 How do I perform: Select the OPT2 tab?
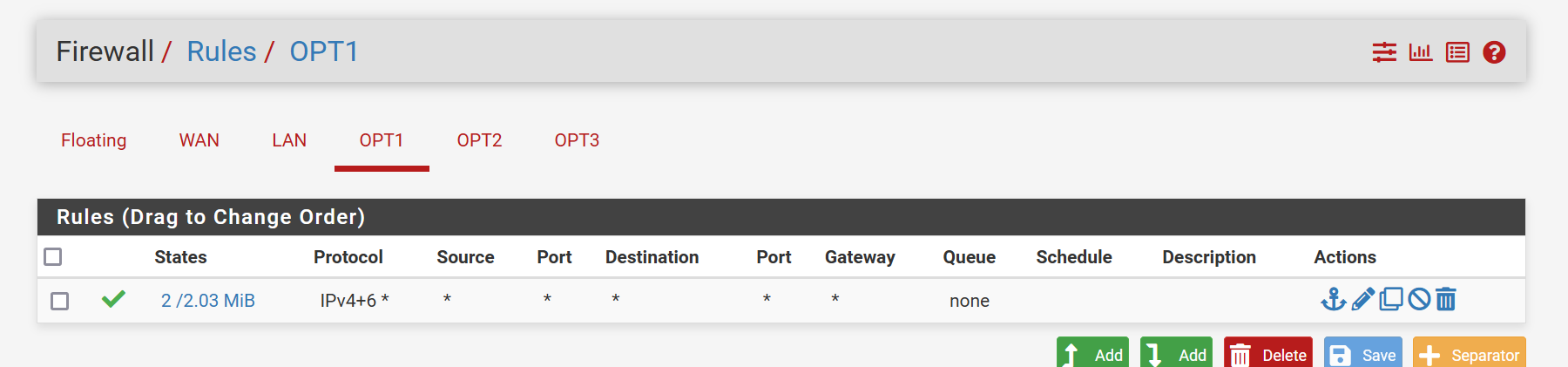(x=479, y=140)
